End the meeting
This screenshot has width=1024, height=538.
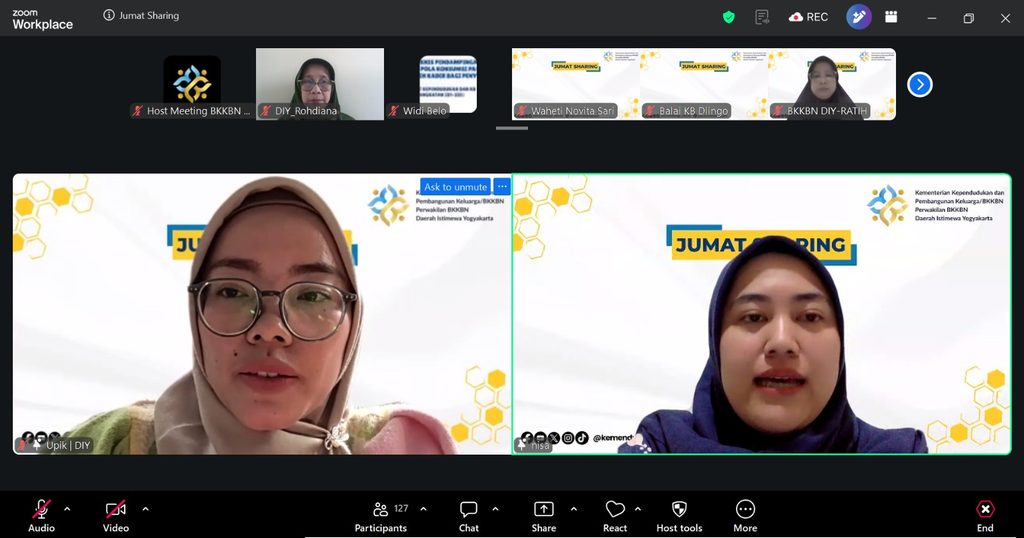point(985,516)
